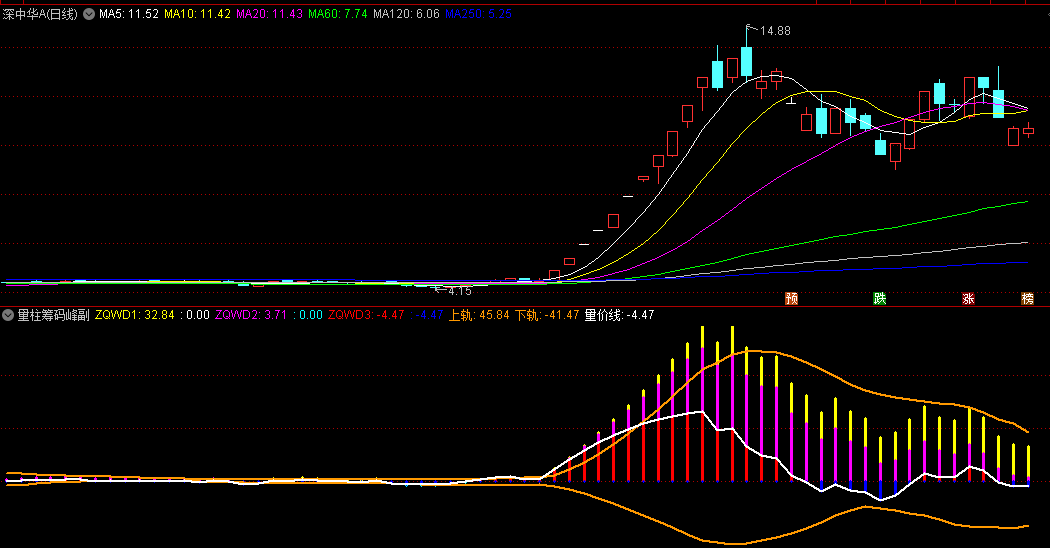Click the 14.88 high price flag
Viewport: 1050px width, 548px height.
coord(774,31)
